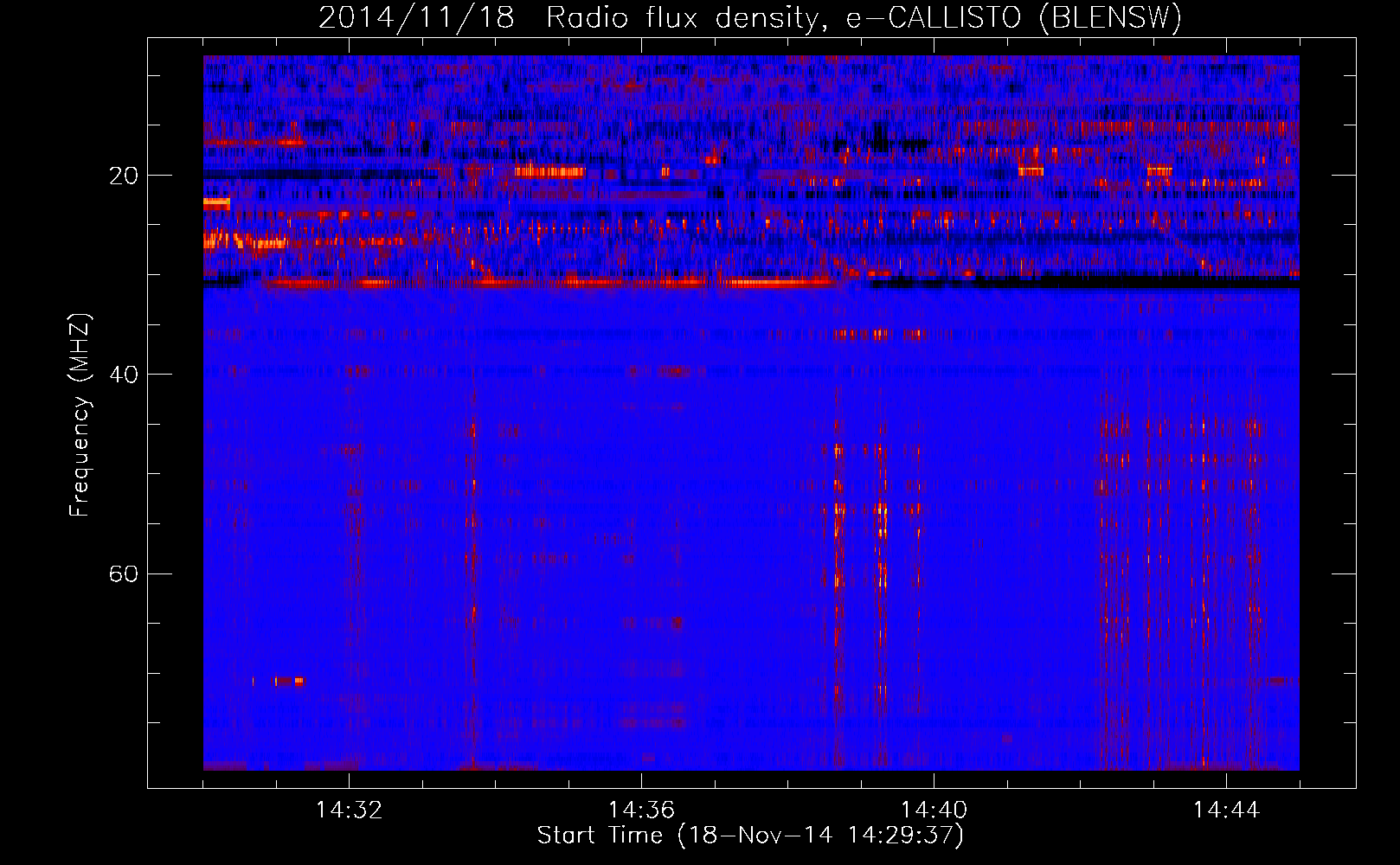The height and width of the screenshot is (865, 1400).
Task: Click the 14:36 time tick label
Action: click(641, 810)
